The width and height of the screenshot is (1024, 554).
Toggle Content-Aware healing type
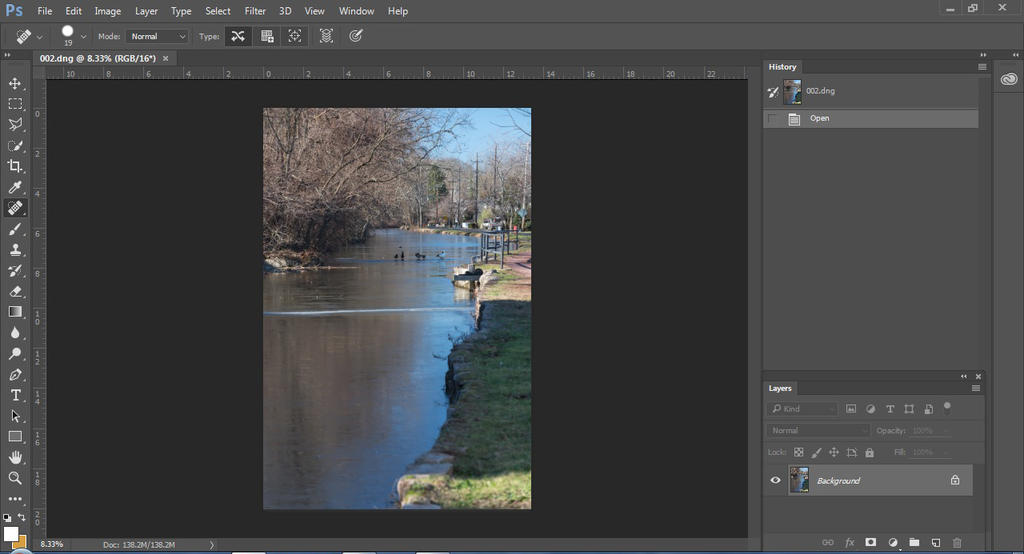237,36
